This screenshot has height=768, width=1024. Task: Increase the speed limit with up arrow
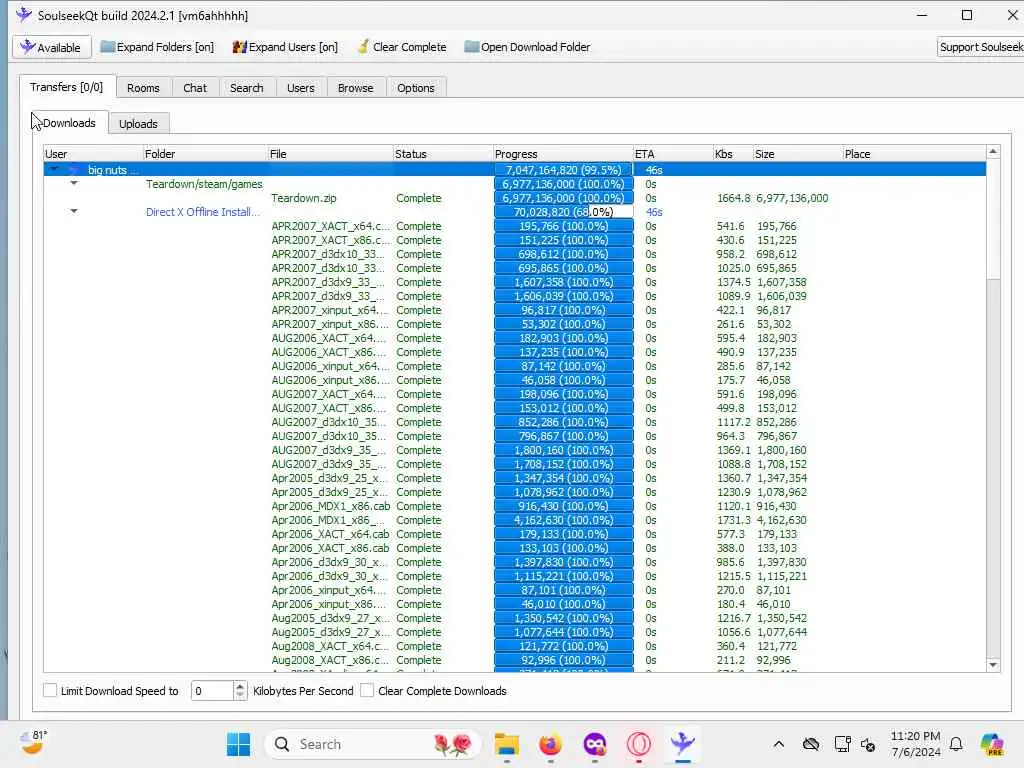pos(240,686)
